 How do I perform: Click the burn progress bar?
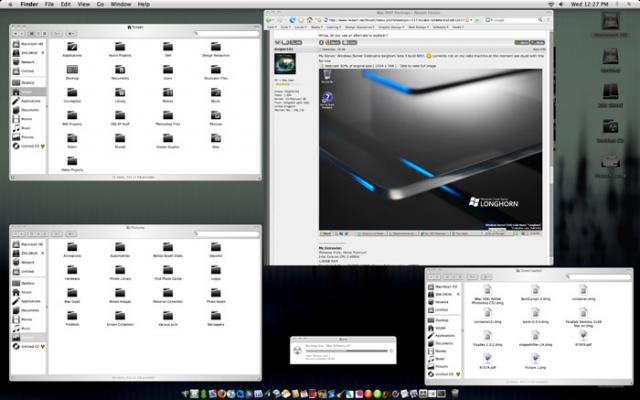[346, 351]
